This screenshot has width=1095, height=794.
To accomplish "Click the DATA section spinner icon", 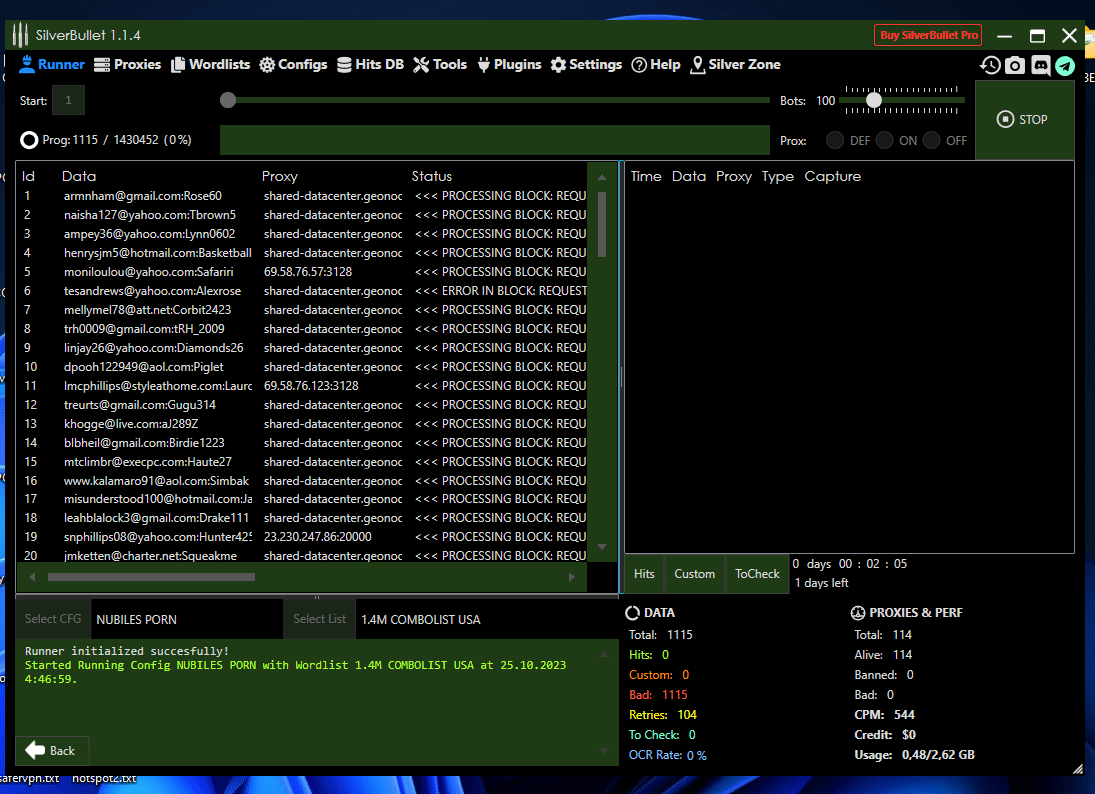I will (x=632, y=613).
